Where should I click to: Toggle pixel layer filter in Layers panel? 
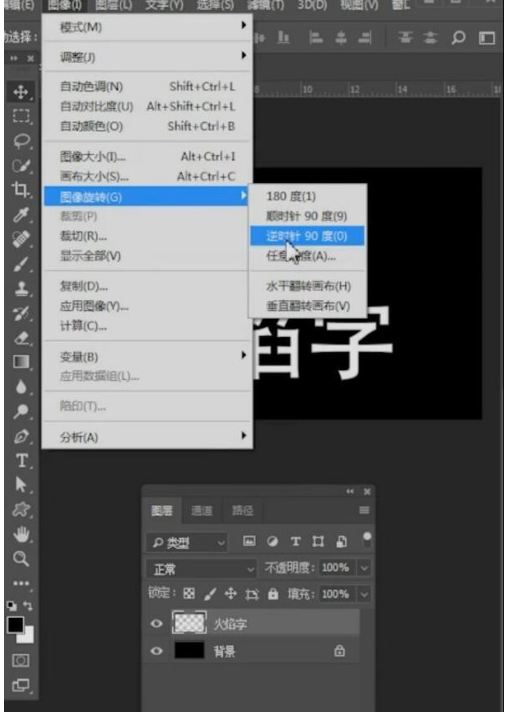click(x=249, y=541)
